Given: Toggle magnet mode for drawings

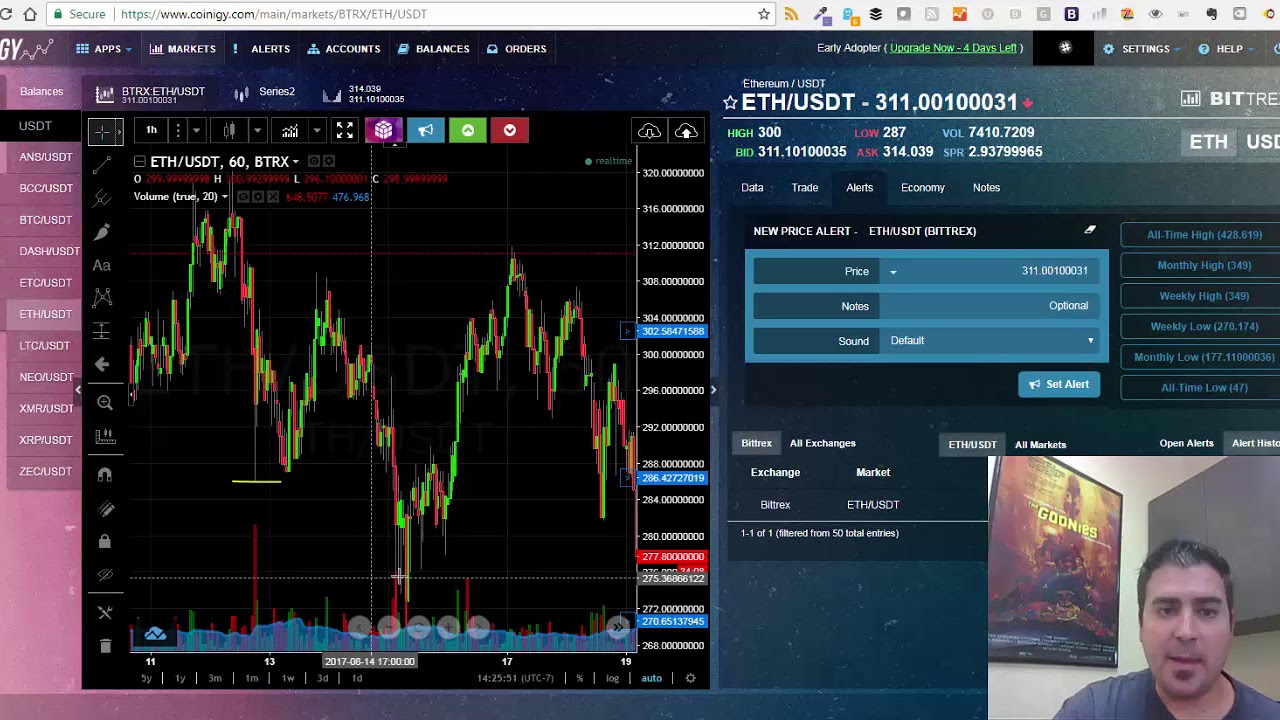Looking at the screenshot, I should [104, 475].
